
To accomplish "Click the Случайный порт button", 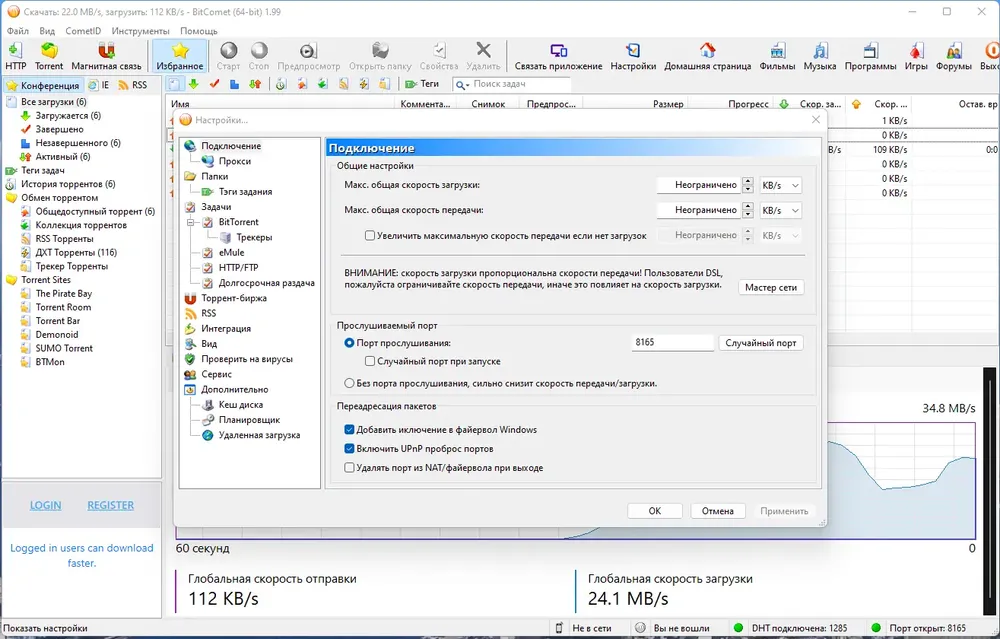I will point(761,342).
